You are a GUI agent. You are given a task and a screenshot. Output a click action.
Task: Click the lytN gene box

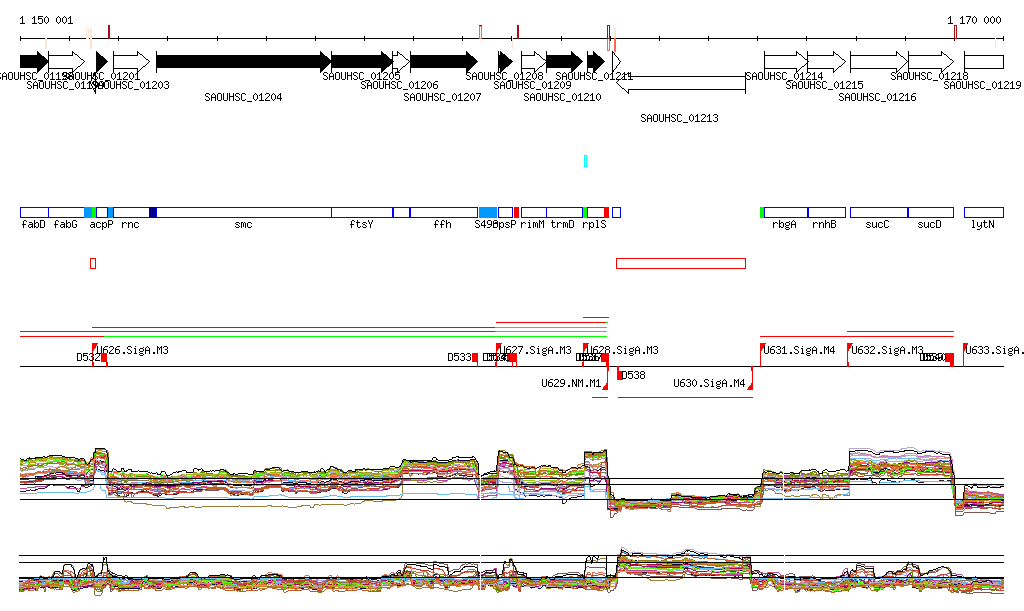(983, 213)
